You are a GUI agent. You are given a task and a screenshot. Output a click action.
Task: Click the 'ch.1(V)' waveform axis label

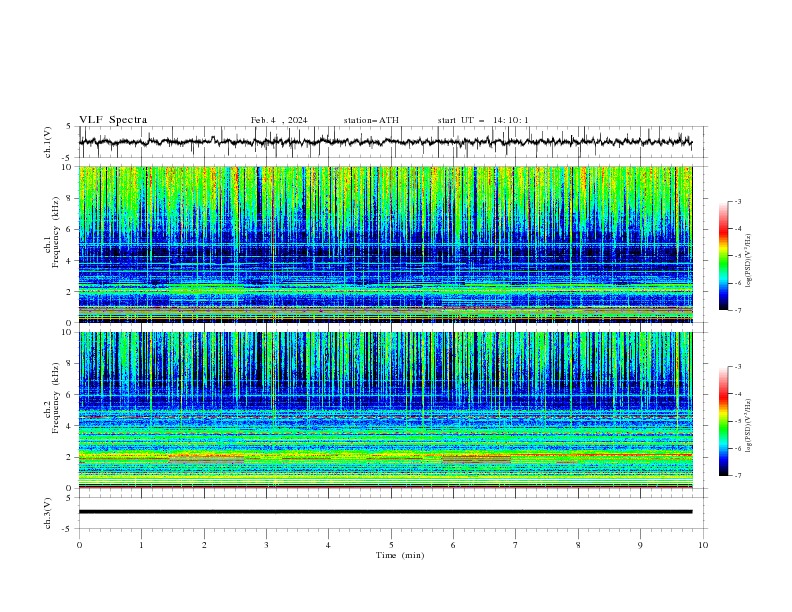pos(48,142)
